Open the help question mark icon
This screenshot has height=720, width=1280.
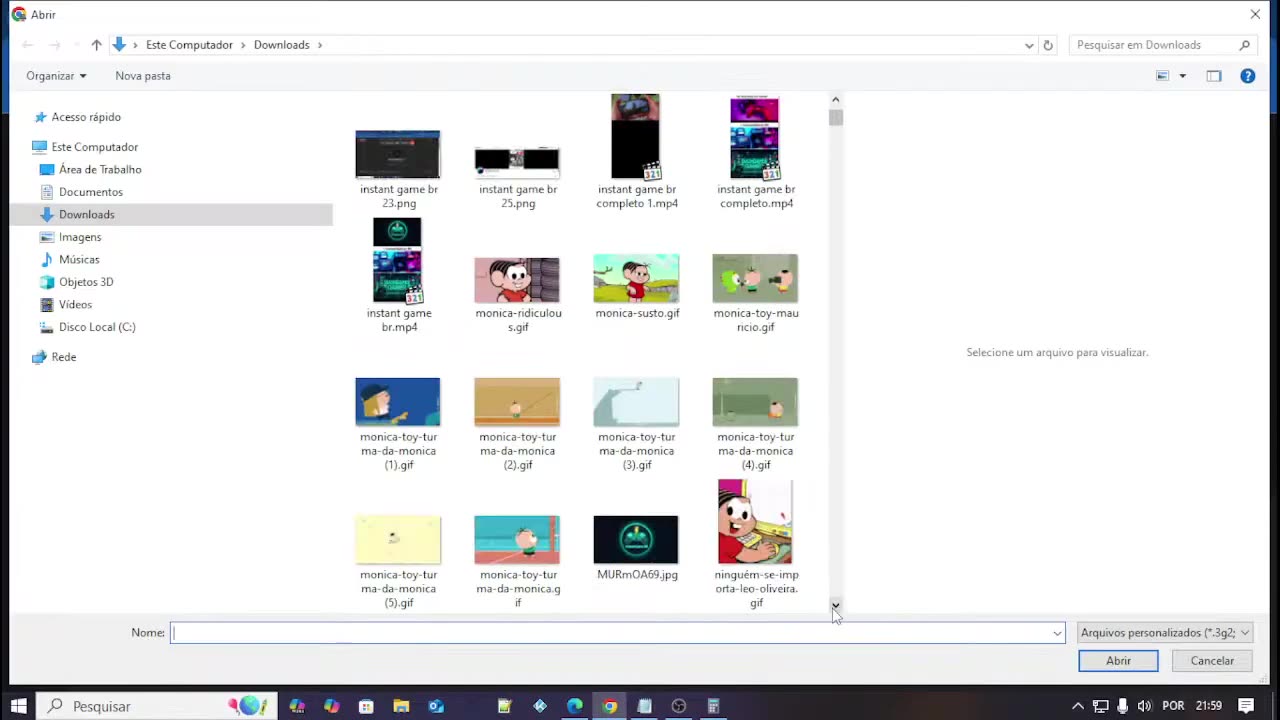tap(1248, 76)
